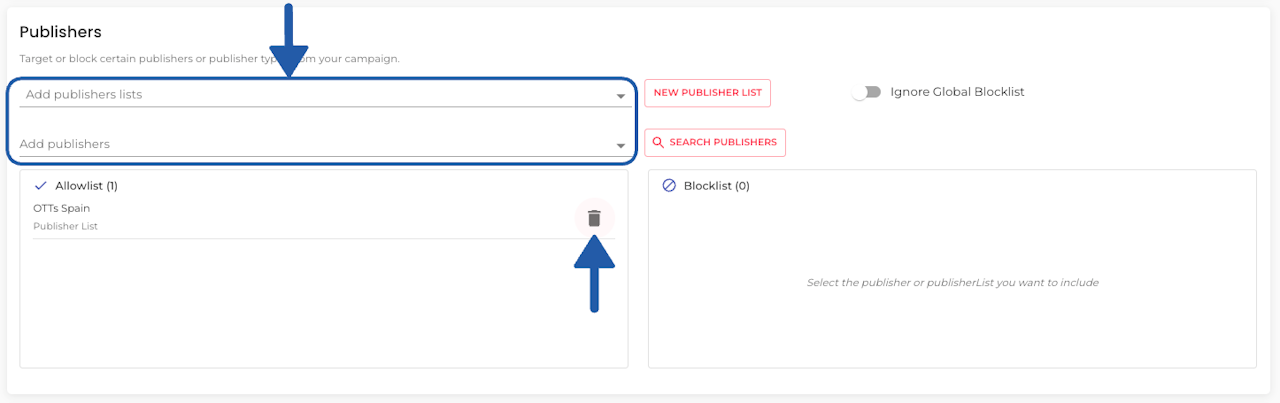
Task: Click the magnifier icon in Search Publishers
Action: tap(658, 143)
